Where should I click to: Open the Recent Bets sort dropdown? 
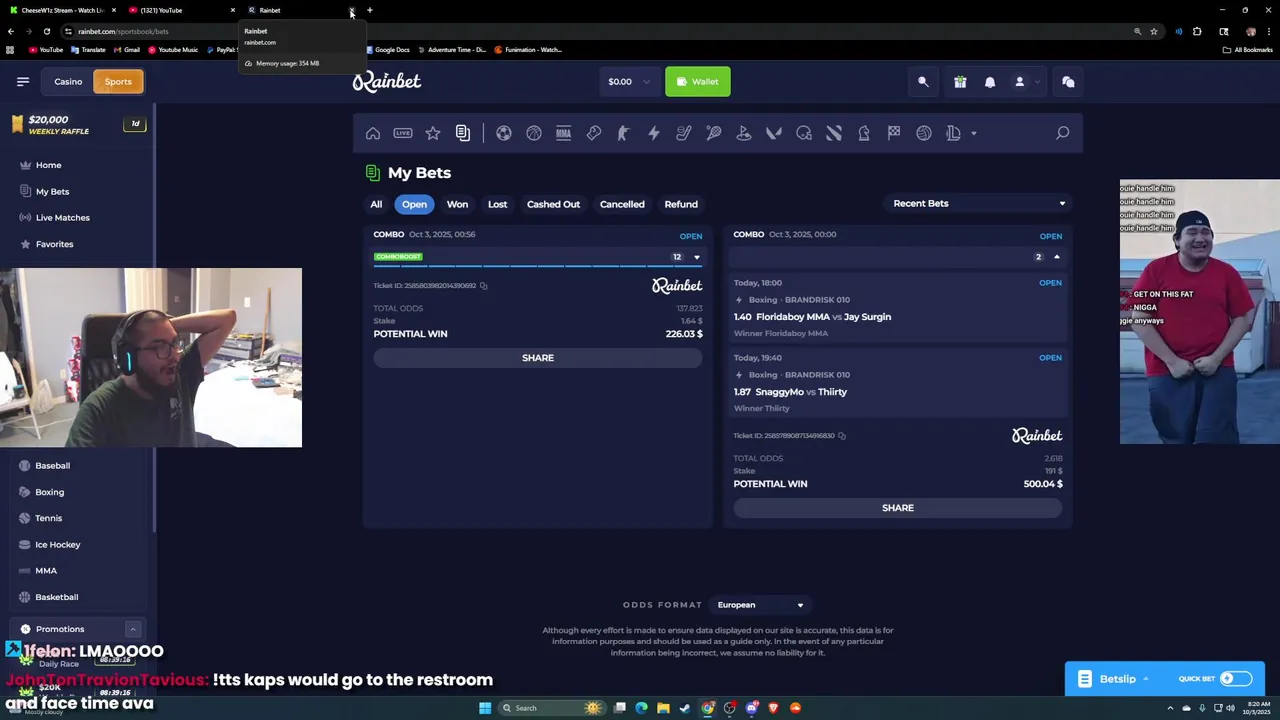(979, 204)
